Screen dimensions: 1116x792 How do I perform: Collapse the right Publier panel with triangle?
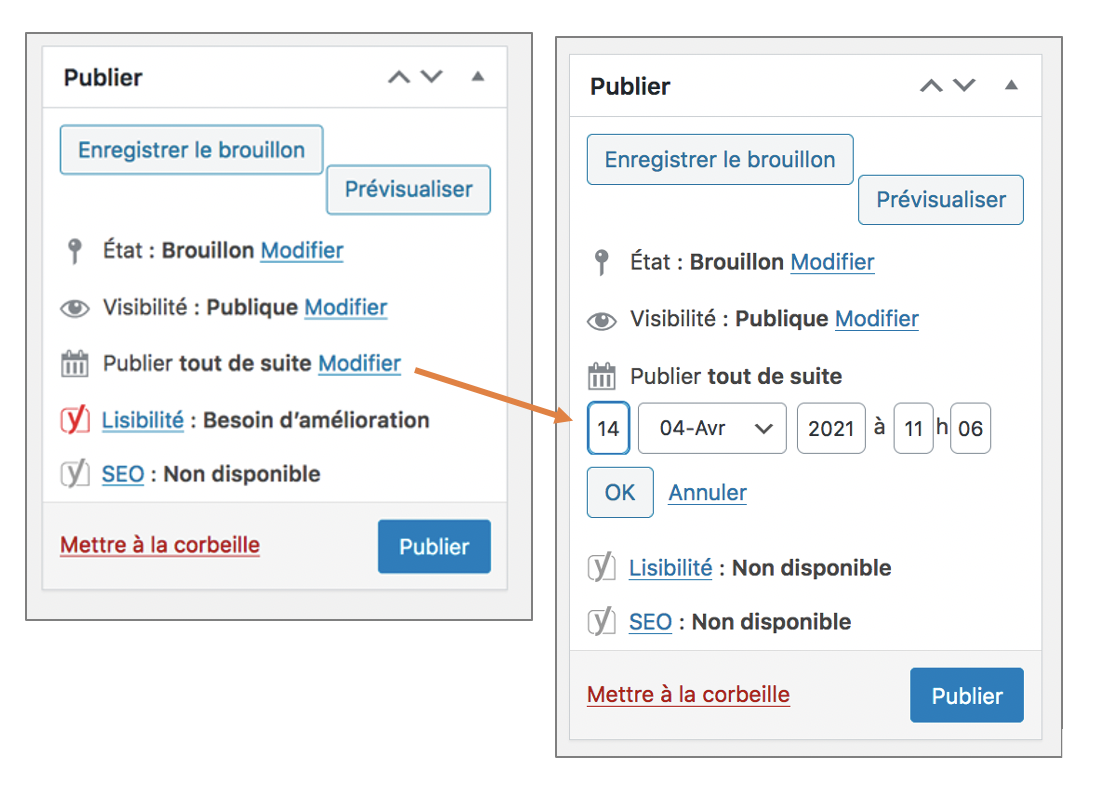[1011, 85]
